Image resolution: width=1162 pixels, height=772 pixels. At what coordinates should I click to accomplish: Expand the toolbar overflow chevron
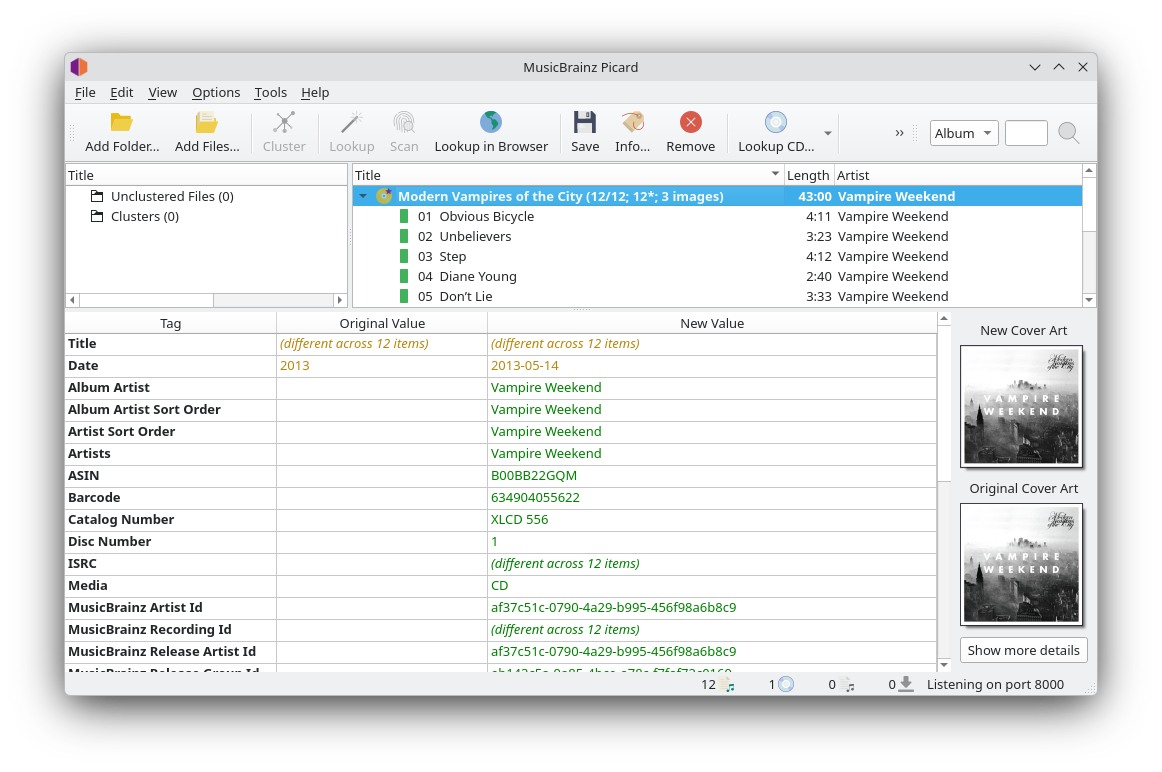(x=899, y=133)
